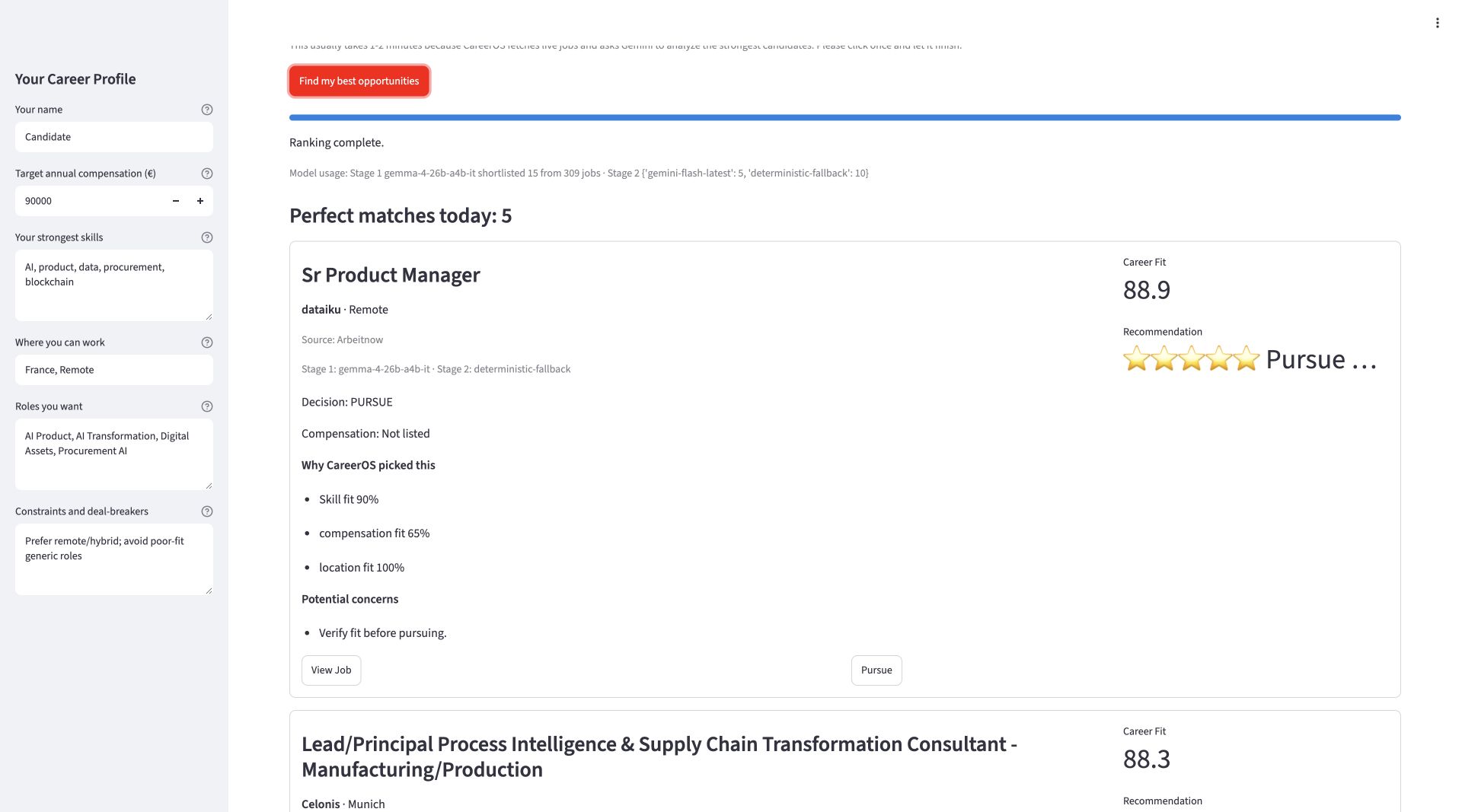Click Find my best opportunities button
Viewport: 1462px width, 812px height.
359,81
